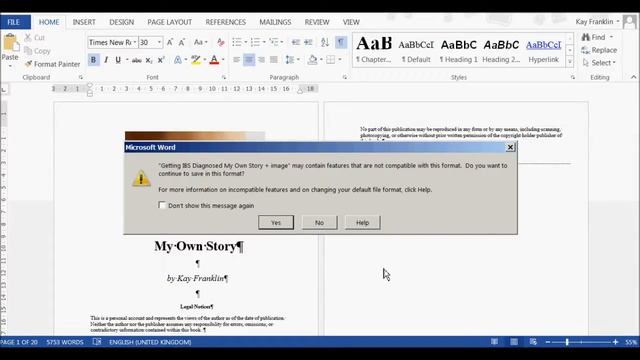This screenshot has height=360, width=640.
Task: Check Don't show this message again
Action: (162, 205)
